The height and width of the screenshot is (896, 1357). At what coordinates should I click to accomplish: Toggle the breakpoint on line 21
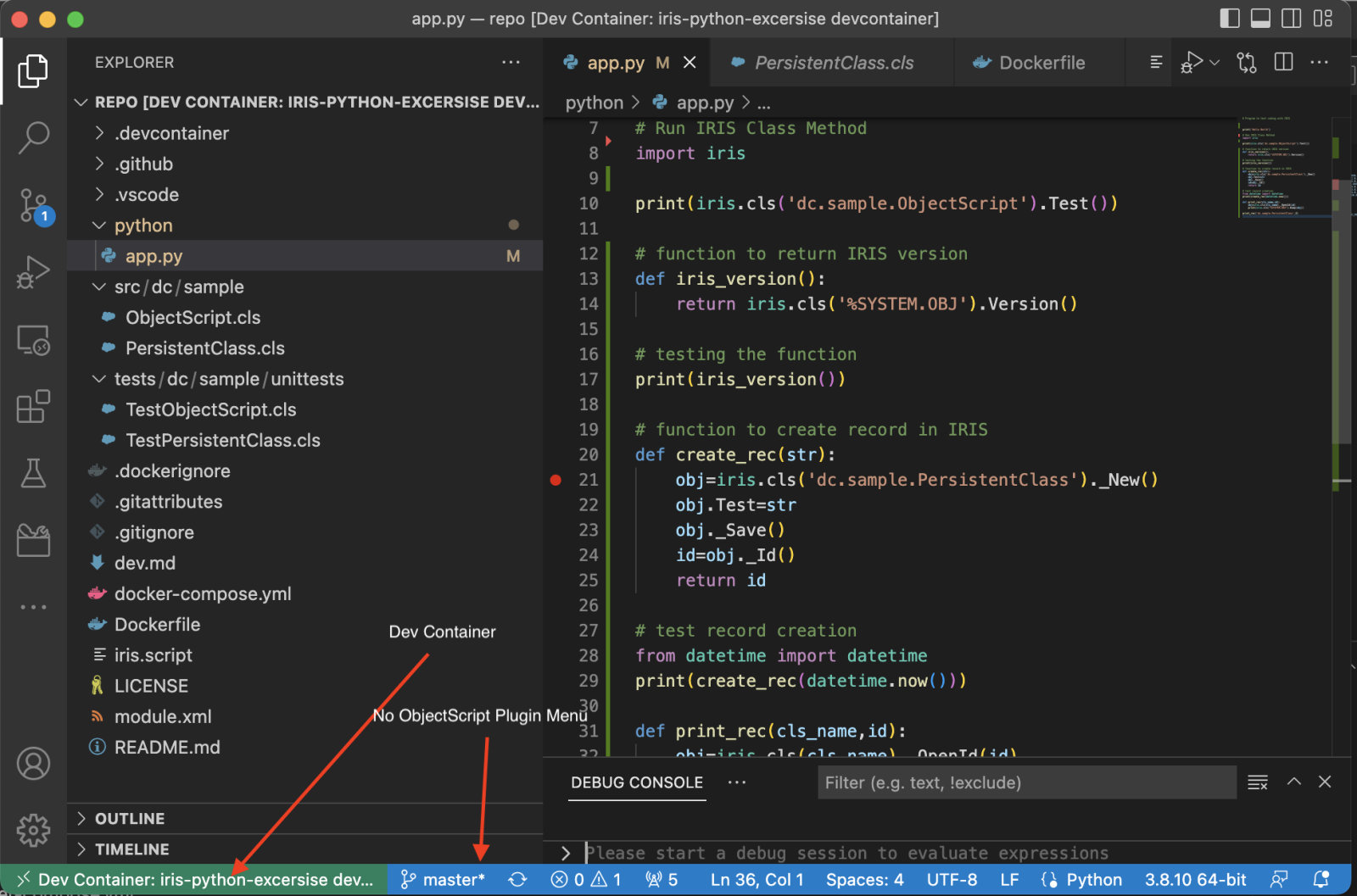click(556, 480)
